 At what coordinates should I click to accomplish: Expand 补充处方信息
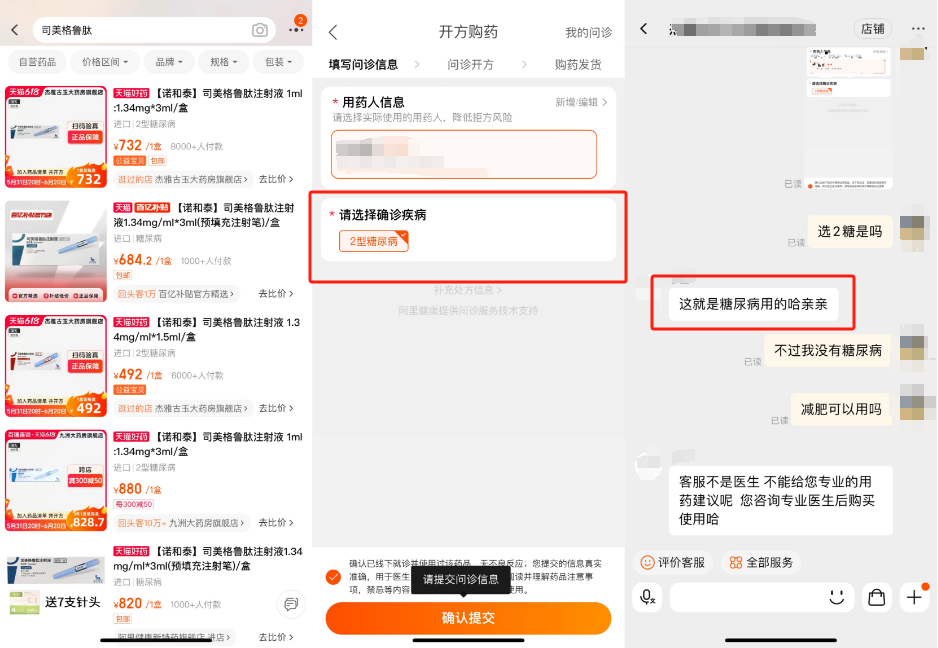467,290
